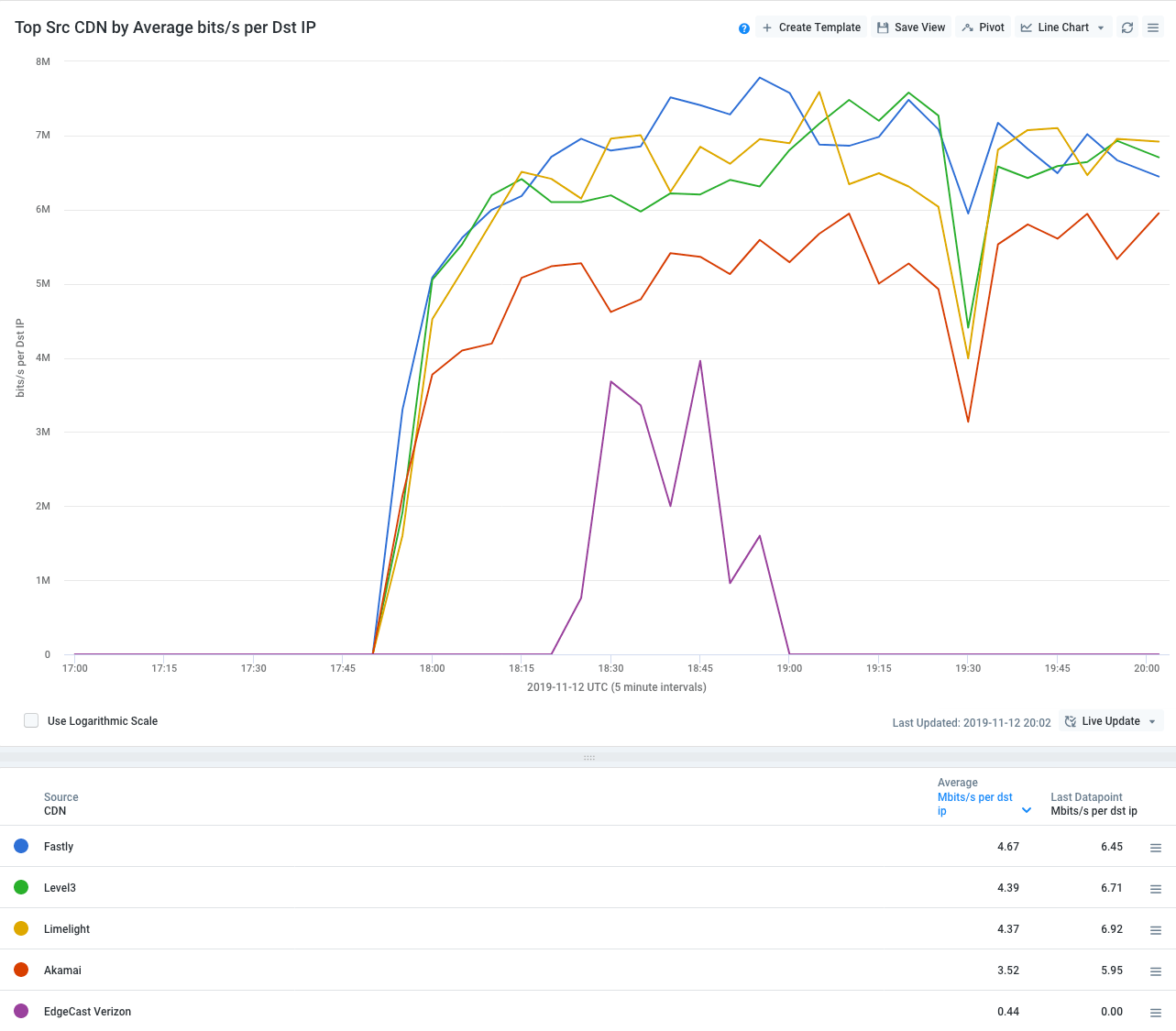Click Limelight last datapoint 6.92
Image resolution: width=1176 pixels, height=1031 pixels.
1112,929
